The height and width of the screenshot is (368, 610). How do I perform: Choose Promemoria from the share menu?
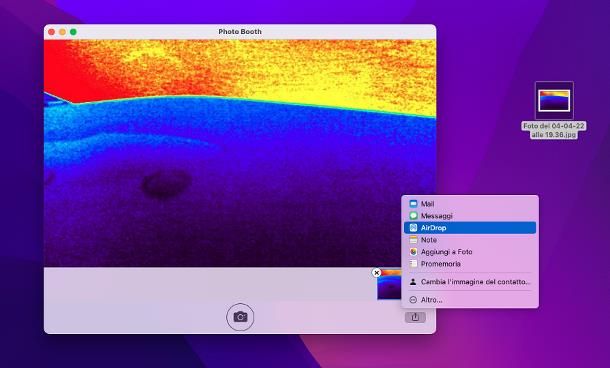(470, 264)
